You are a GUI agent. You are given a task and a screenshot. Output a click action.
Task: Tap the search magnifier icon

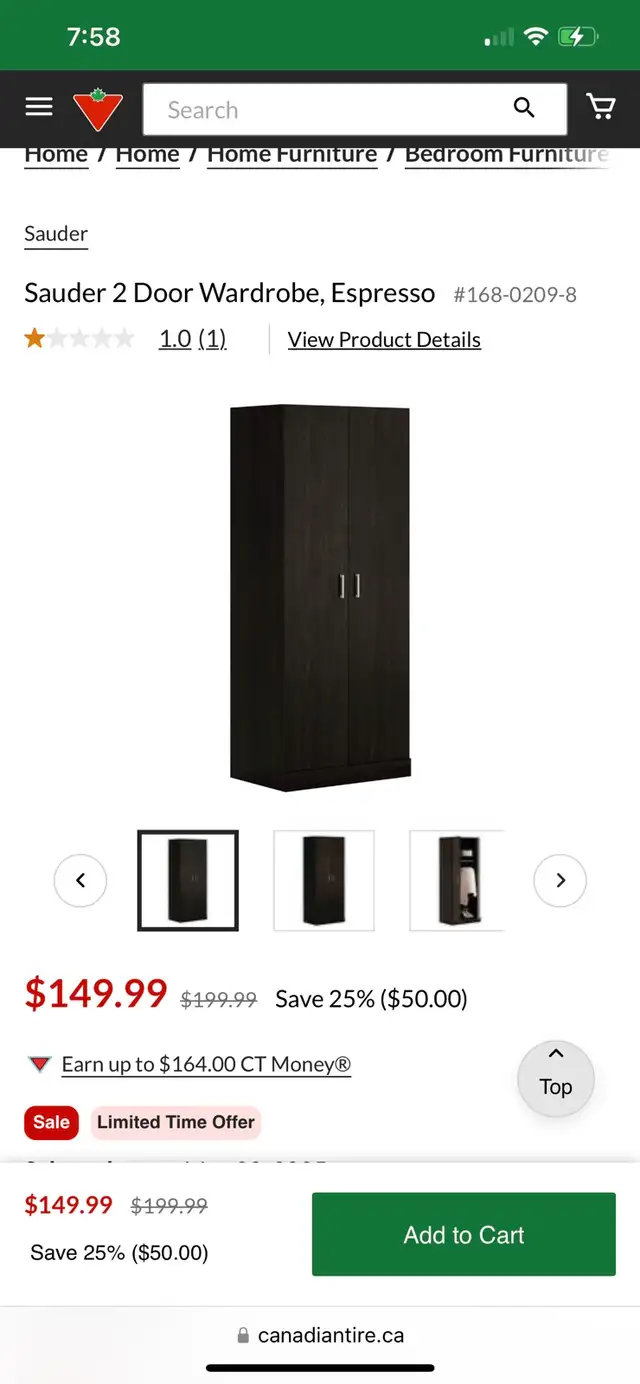[524, 108]
